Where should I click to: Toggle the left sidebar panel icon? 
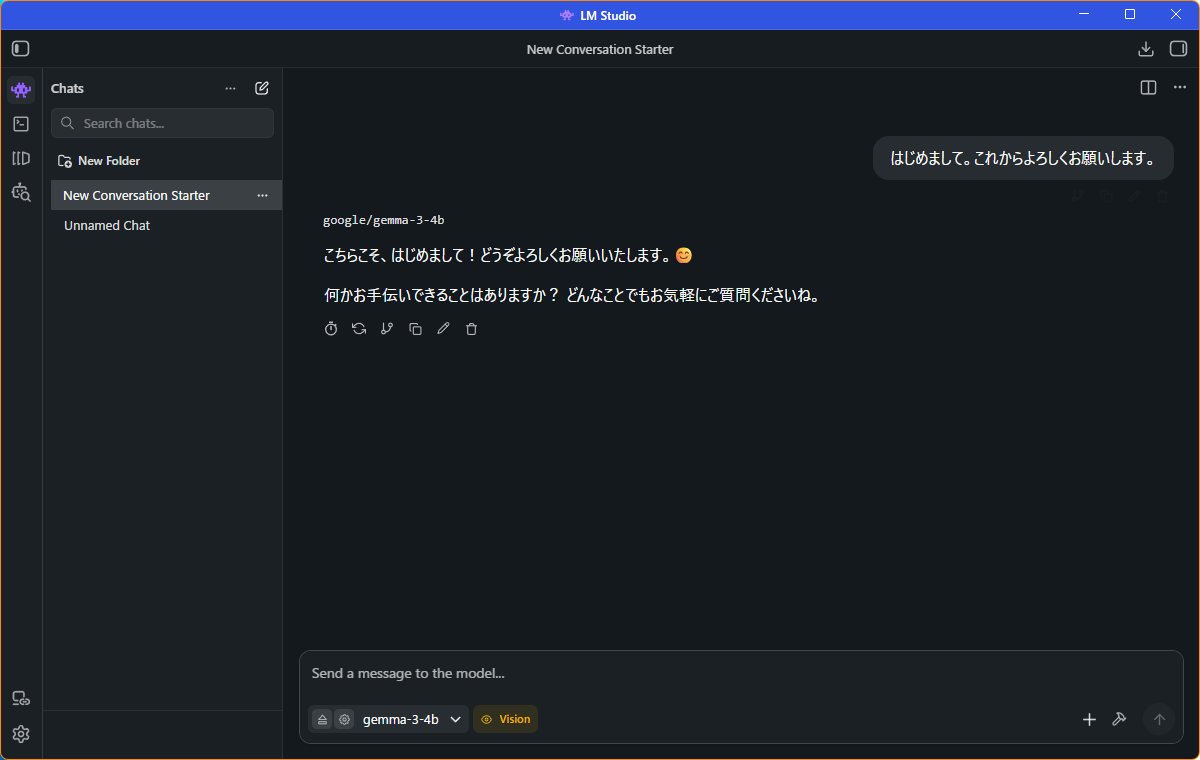[21, 48]
